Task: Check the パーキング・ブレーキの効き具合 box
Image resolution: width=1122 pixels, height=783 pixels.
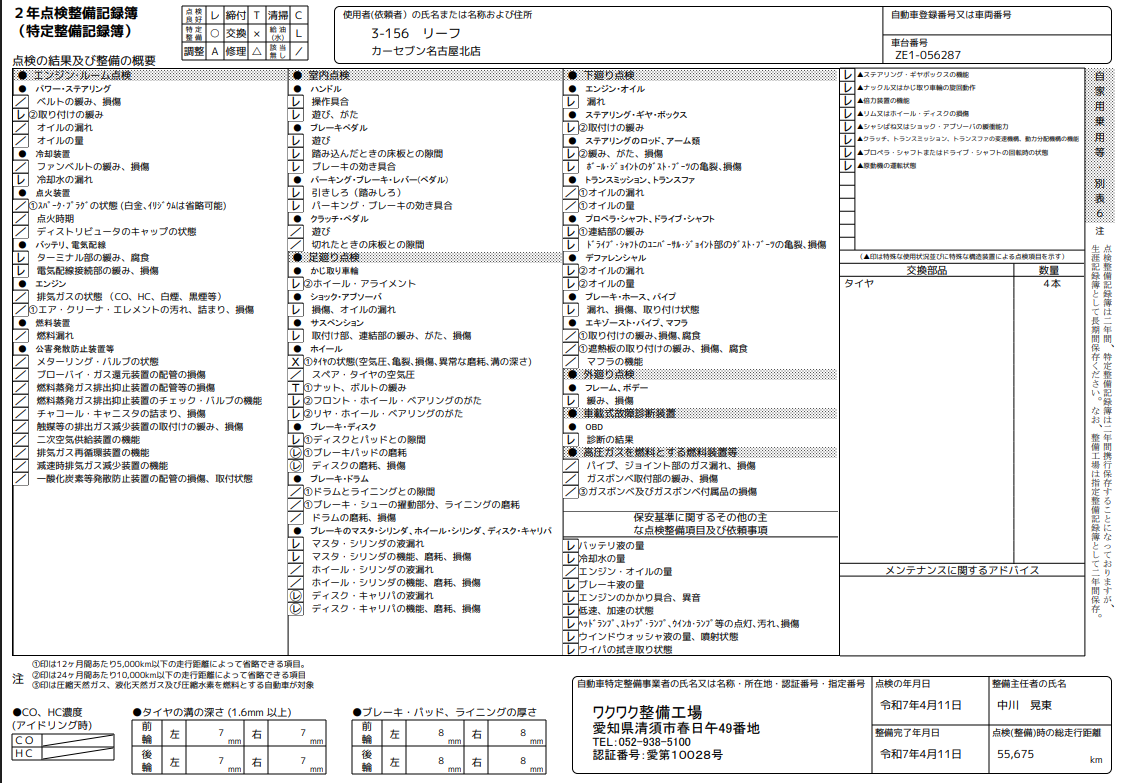Action: (x=296, y=205)
